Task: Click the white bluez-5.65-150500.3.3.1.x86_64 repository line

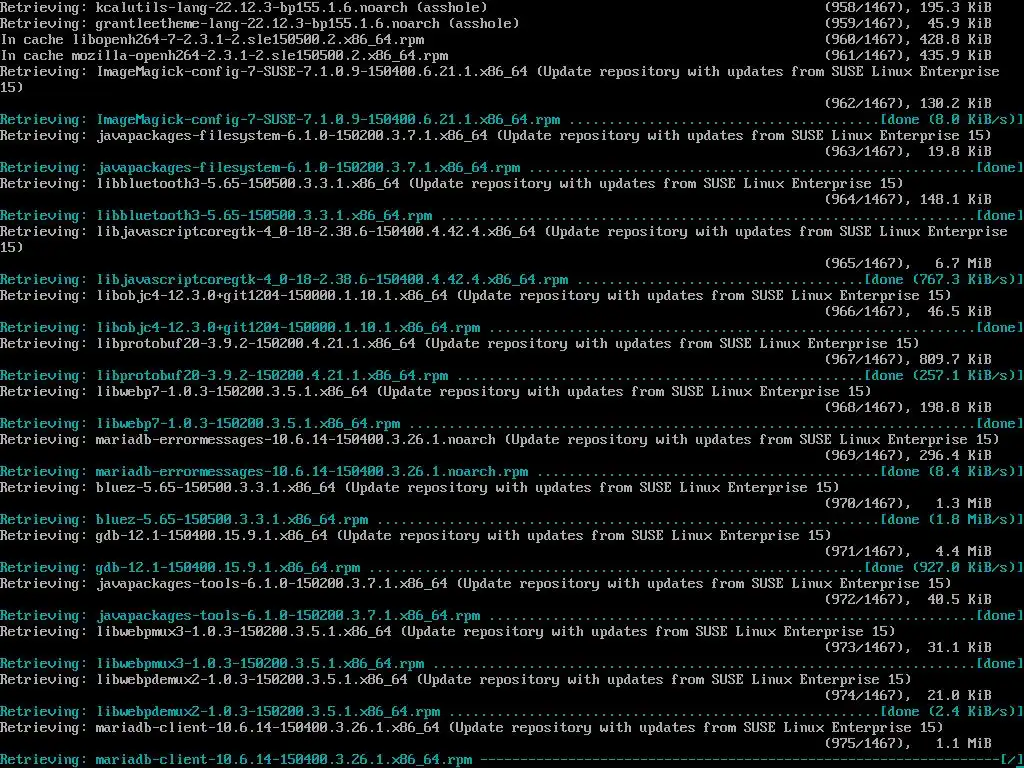Action: click(420, 488)
